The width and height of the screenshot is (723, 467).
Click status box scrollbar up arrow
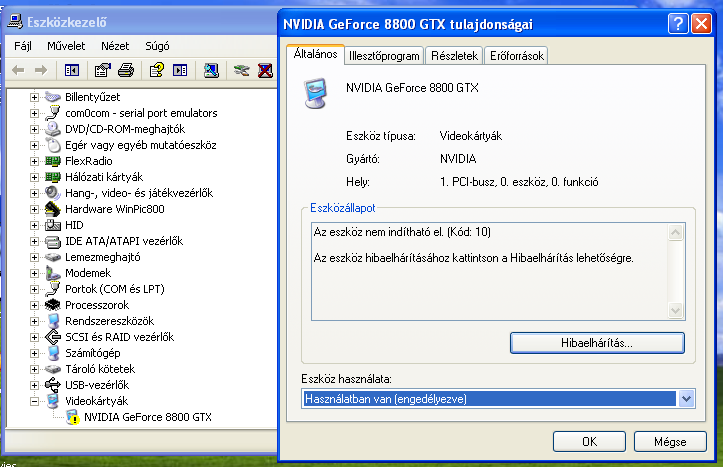click(x=676, y=232)
